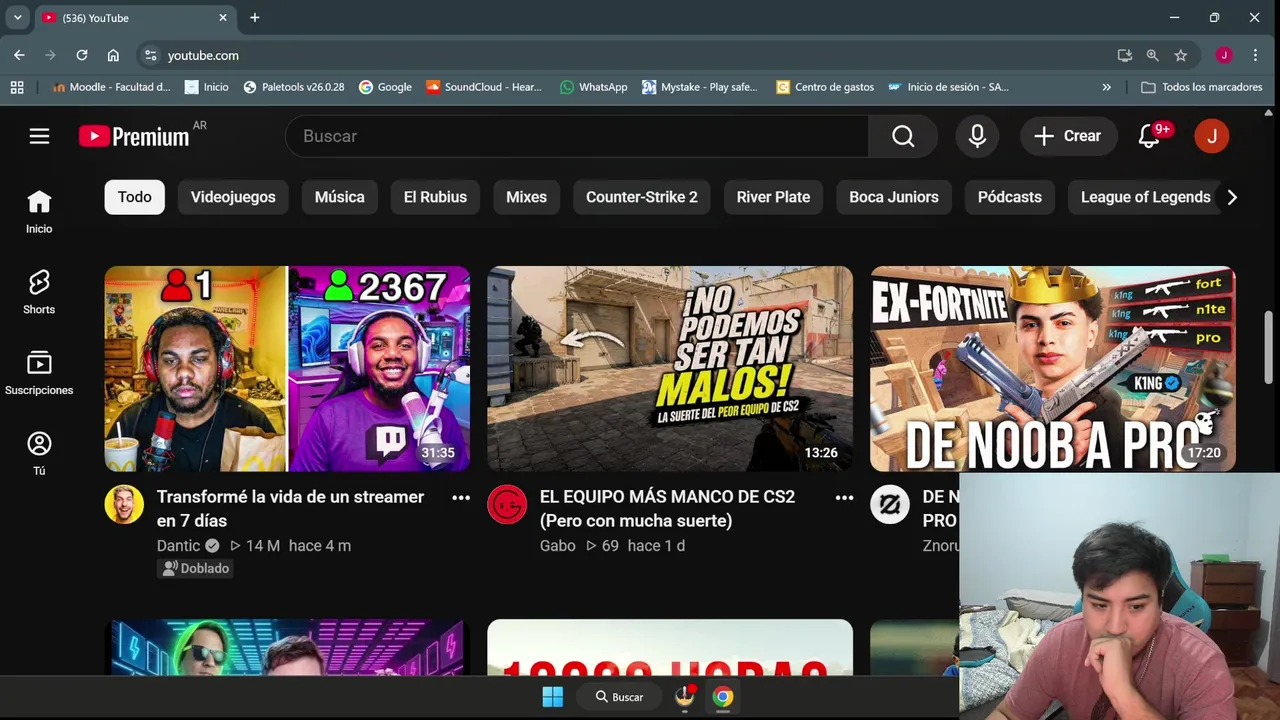Go back in browser history
Image resolution: width=1280 pixels, height=720 pixels.
click(19, 55)
